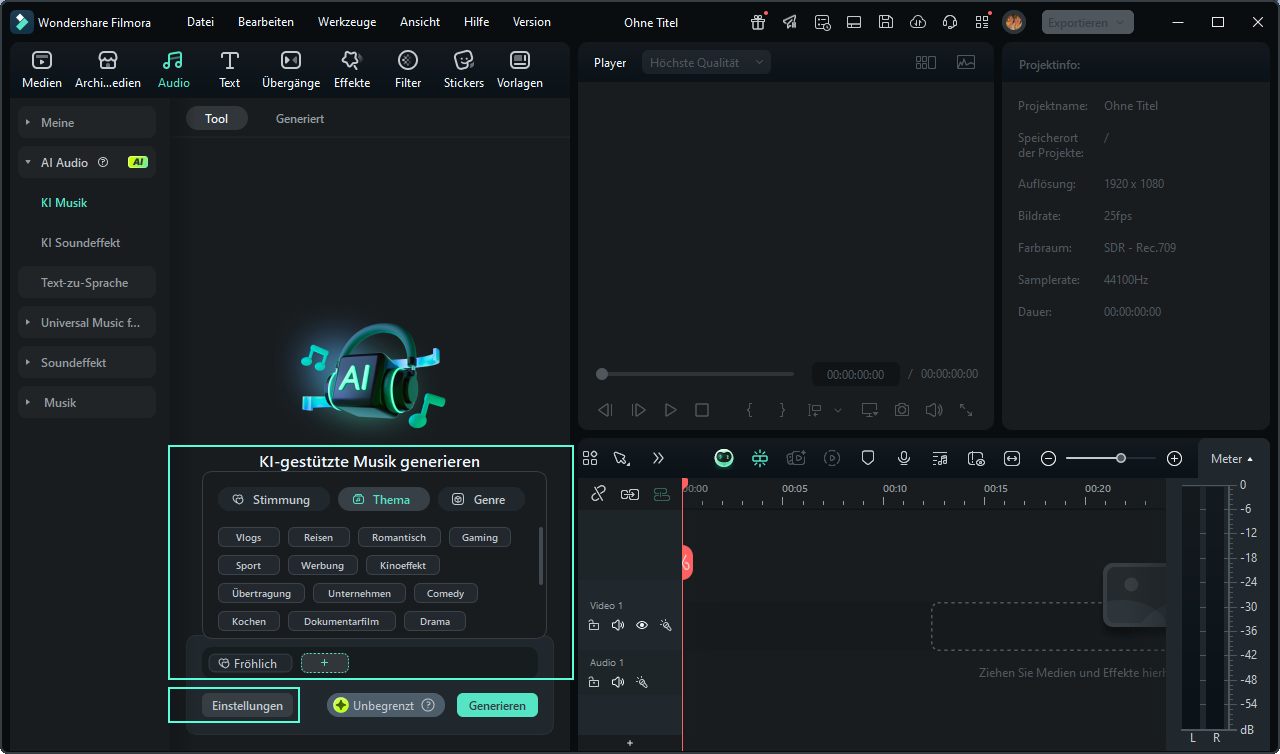Expand more timeline tools double chevron
Screen dimensions: 1280x754
(x=658, y=458)
